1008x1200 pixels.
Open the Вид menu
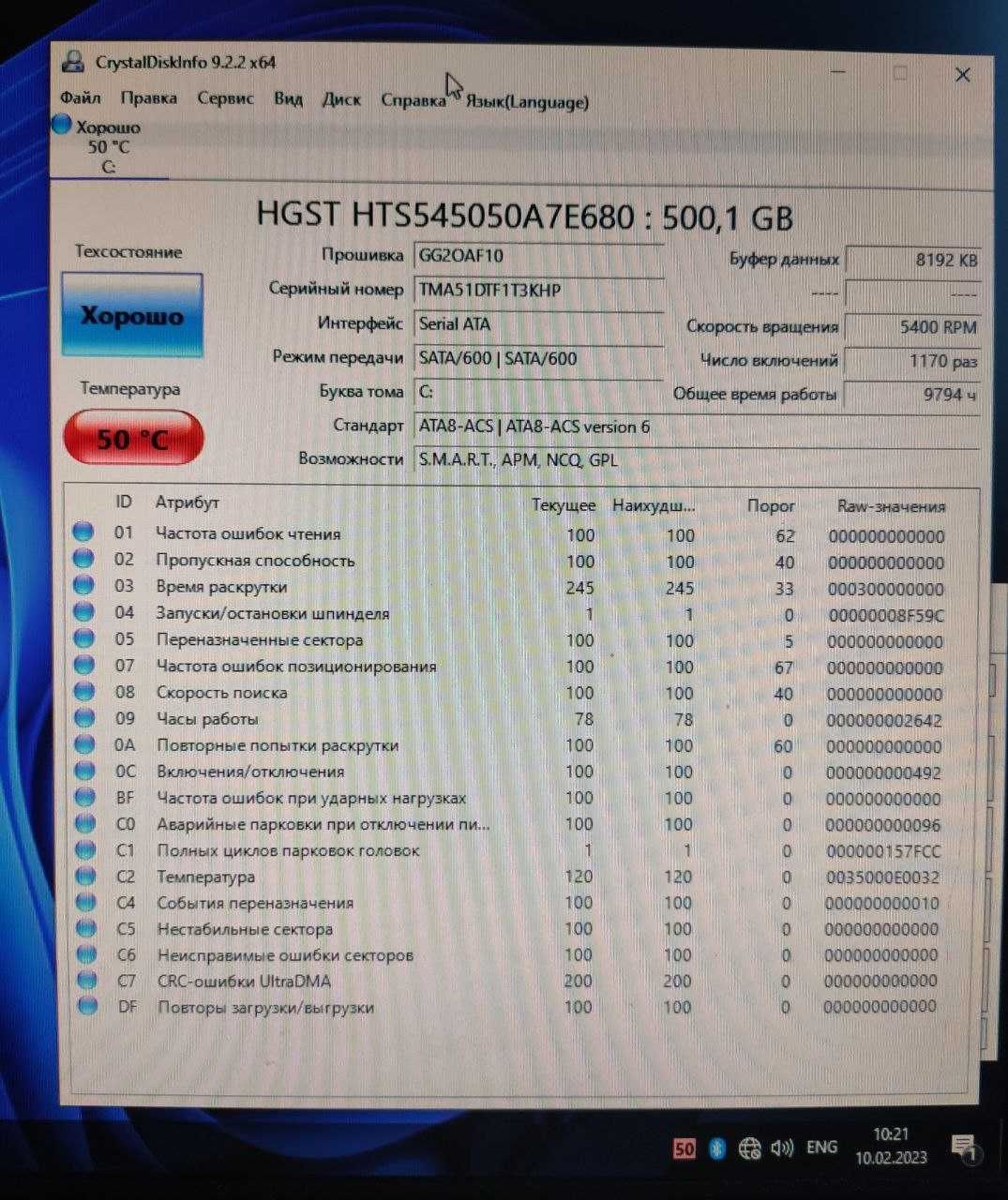tap(288, 98)
